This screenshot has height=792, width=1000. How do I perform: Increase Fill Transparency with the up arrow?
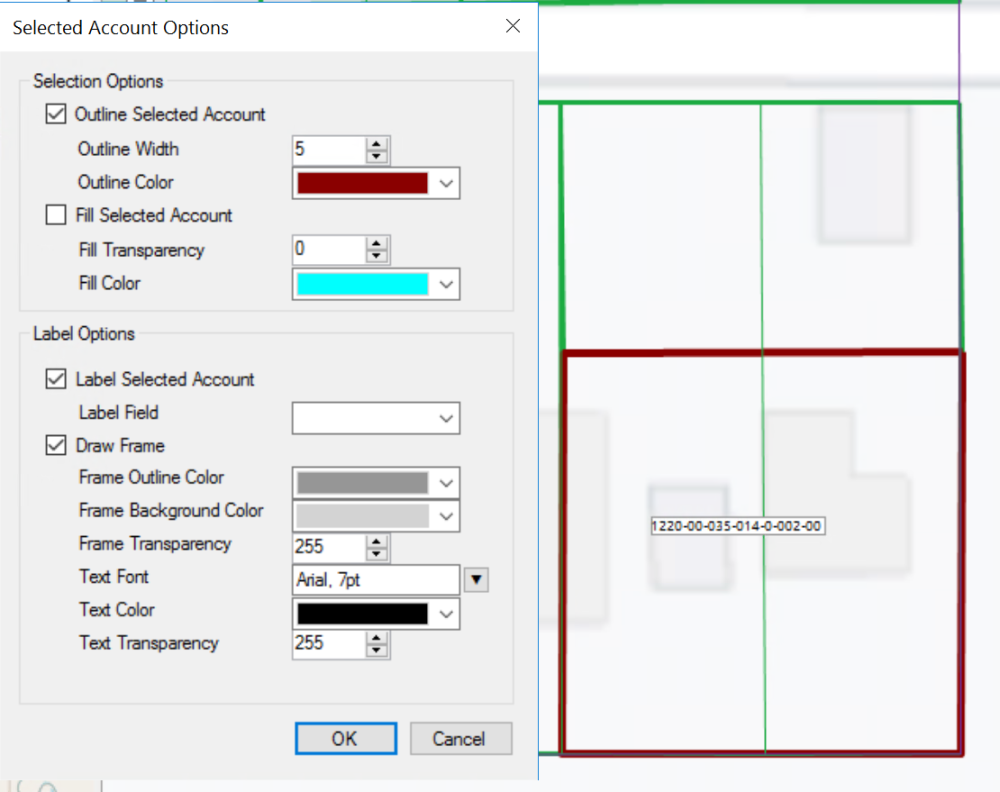(377, 245)
